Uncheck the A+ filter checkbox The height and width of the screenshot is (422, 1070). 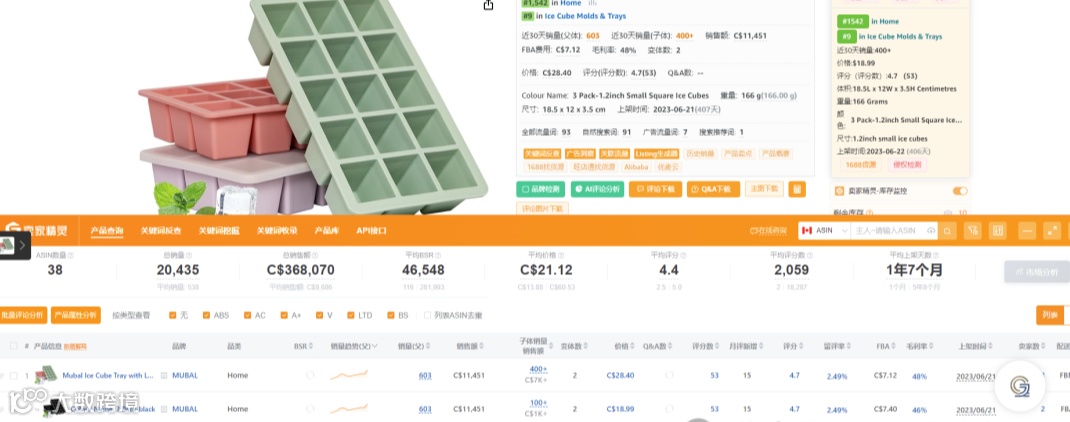pyautogui.click(x=285, y=315)
